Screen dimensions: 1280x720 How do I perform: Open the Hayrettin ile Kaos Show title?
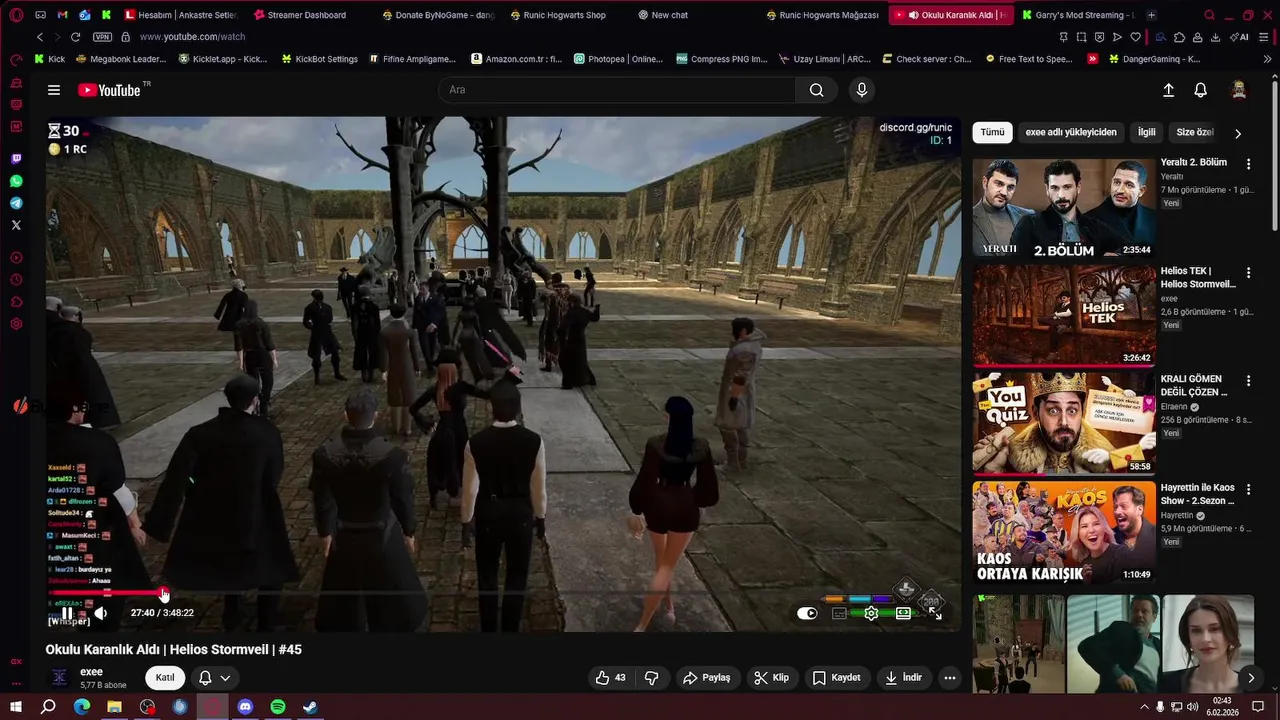click(x=1197, y=494)
